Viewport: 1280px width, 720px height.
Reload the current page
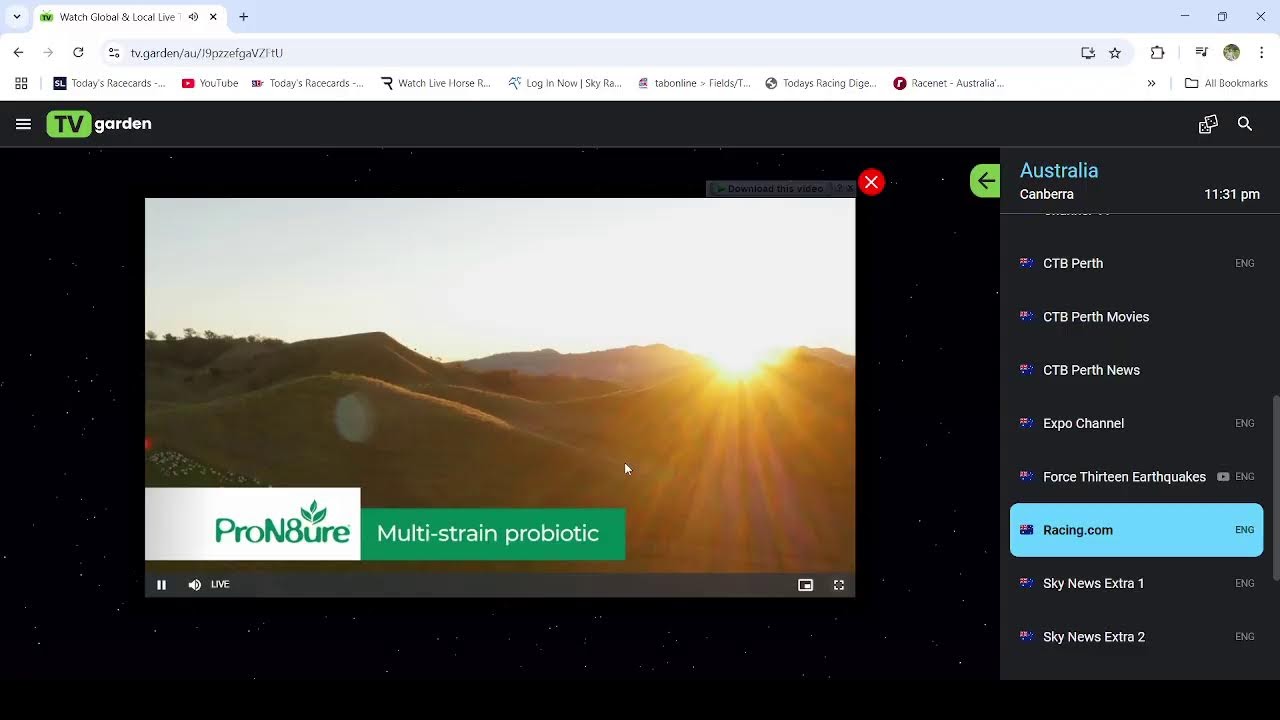(78, 53)
